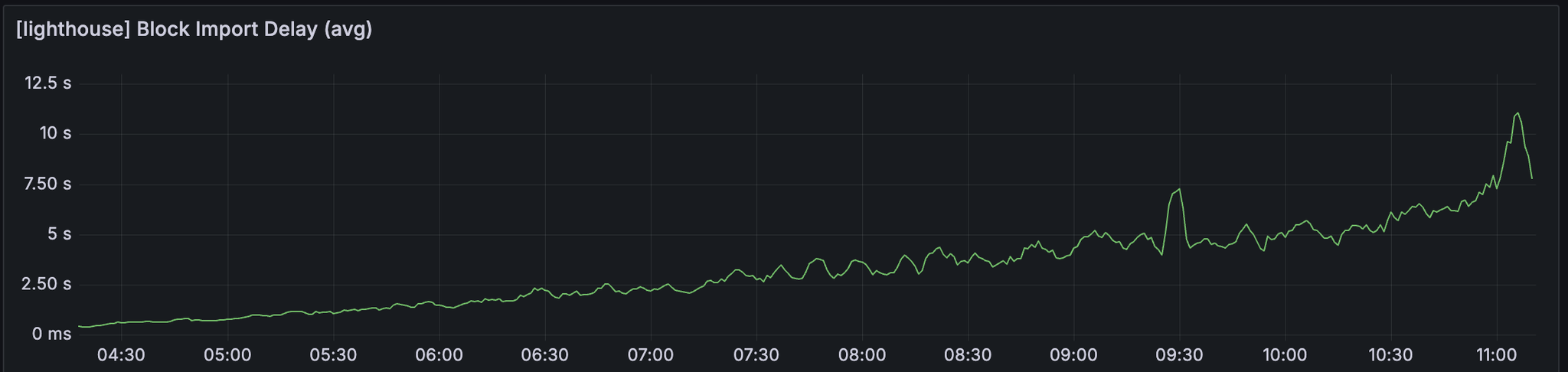Click the 08:30 time axis label

[x=968, y=355]
